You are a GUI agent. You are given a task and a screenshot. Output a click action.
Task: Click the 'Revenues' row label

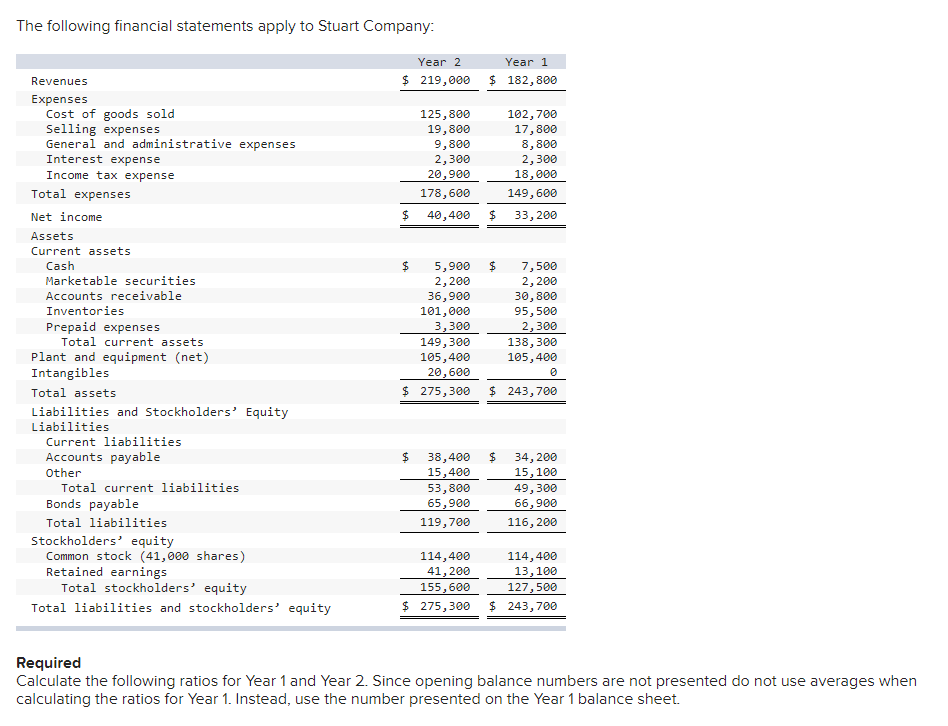point(59,81)
